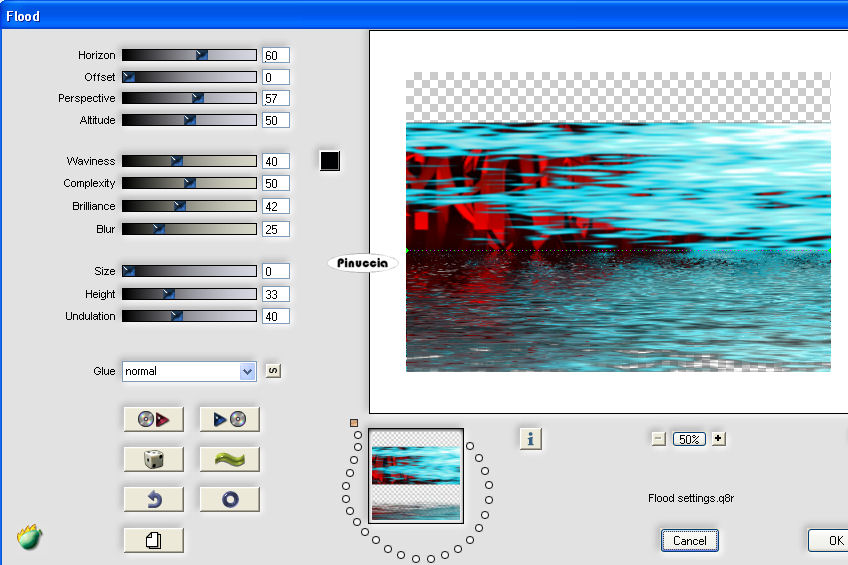
Task: Click the Perspective slider
Action: pyautogui.click(x=189, y=98)
